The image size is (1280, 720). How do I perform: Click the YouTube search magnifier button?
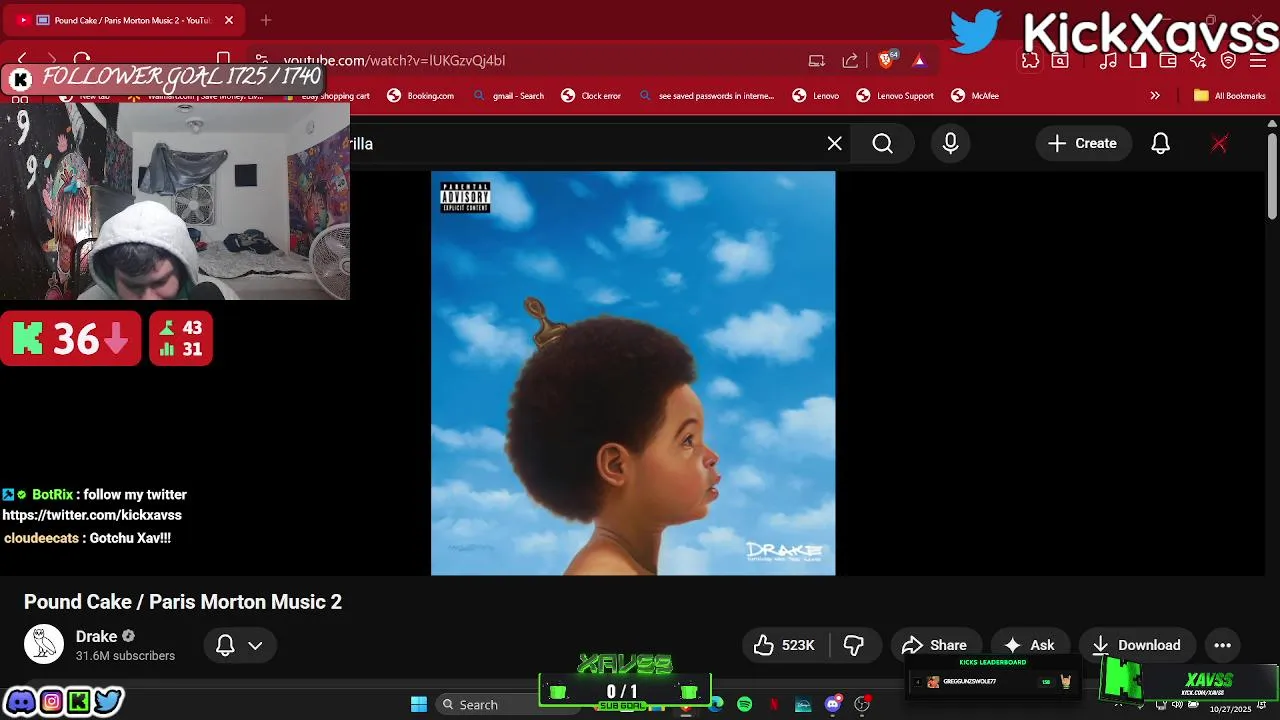click(883, 143)
